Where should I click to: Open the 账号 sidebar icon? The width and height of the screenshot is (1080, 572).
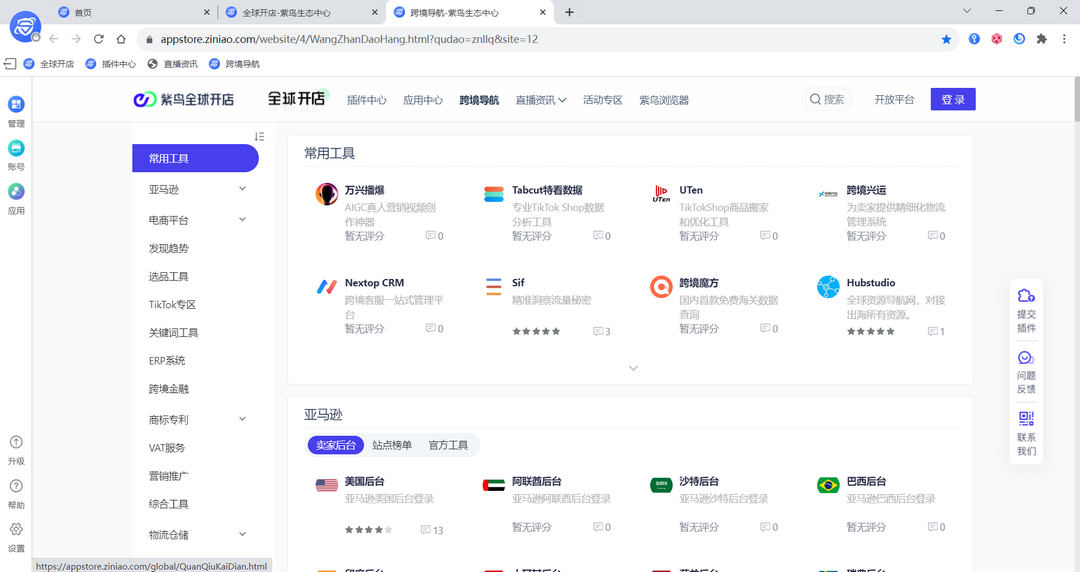[x=16, y=148]
